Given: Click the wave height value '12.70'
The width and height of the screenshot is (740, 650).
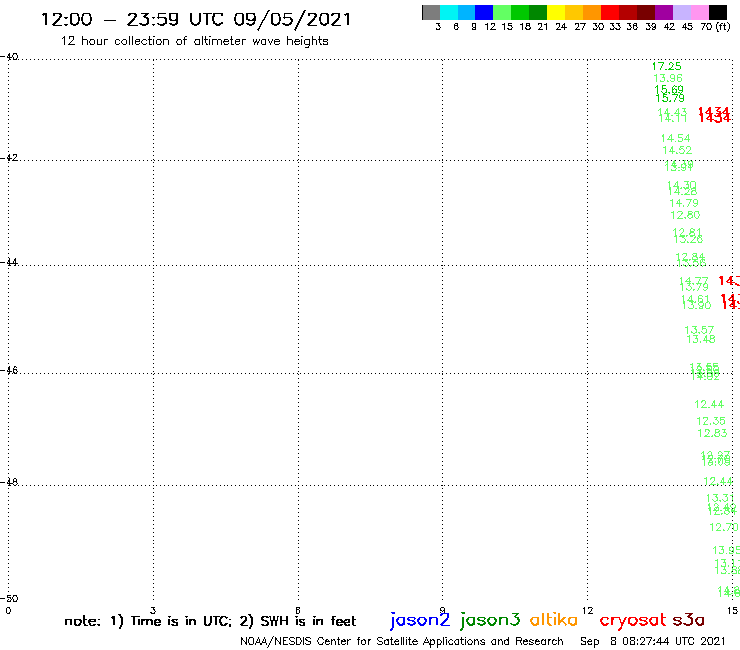Looking at the screenshot, I should (724, 527).
